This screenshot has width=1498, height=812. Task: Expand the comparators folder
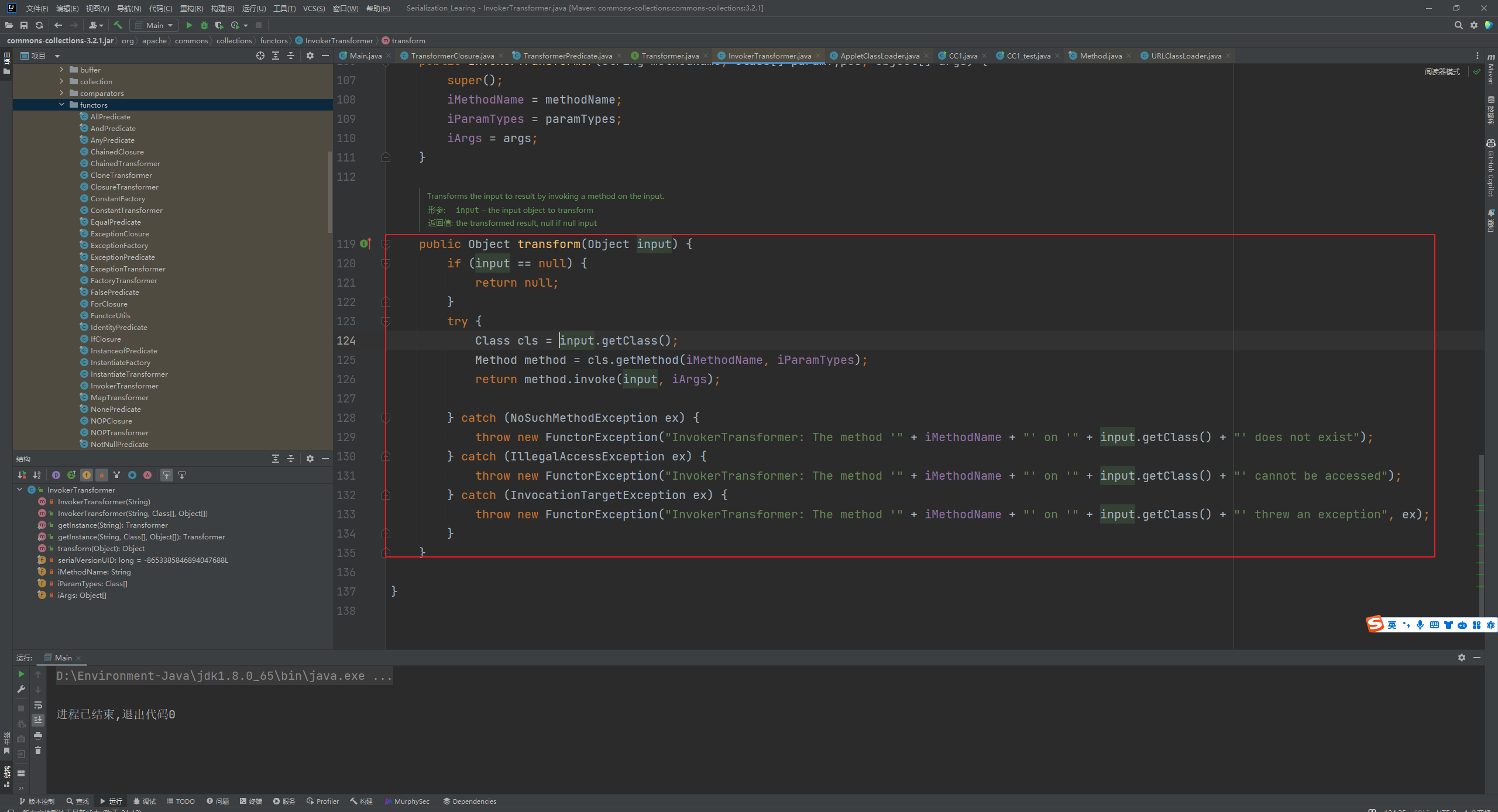pos(61,93)
